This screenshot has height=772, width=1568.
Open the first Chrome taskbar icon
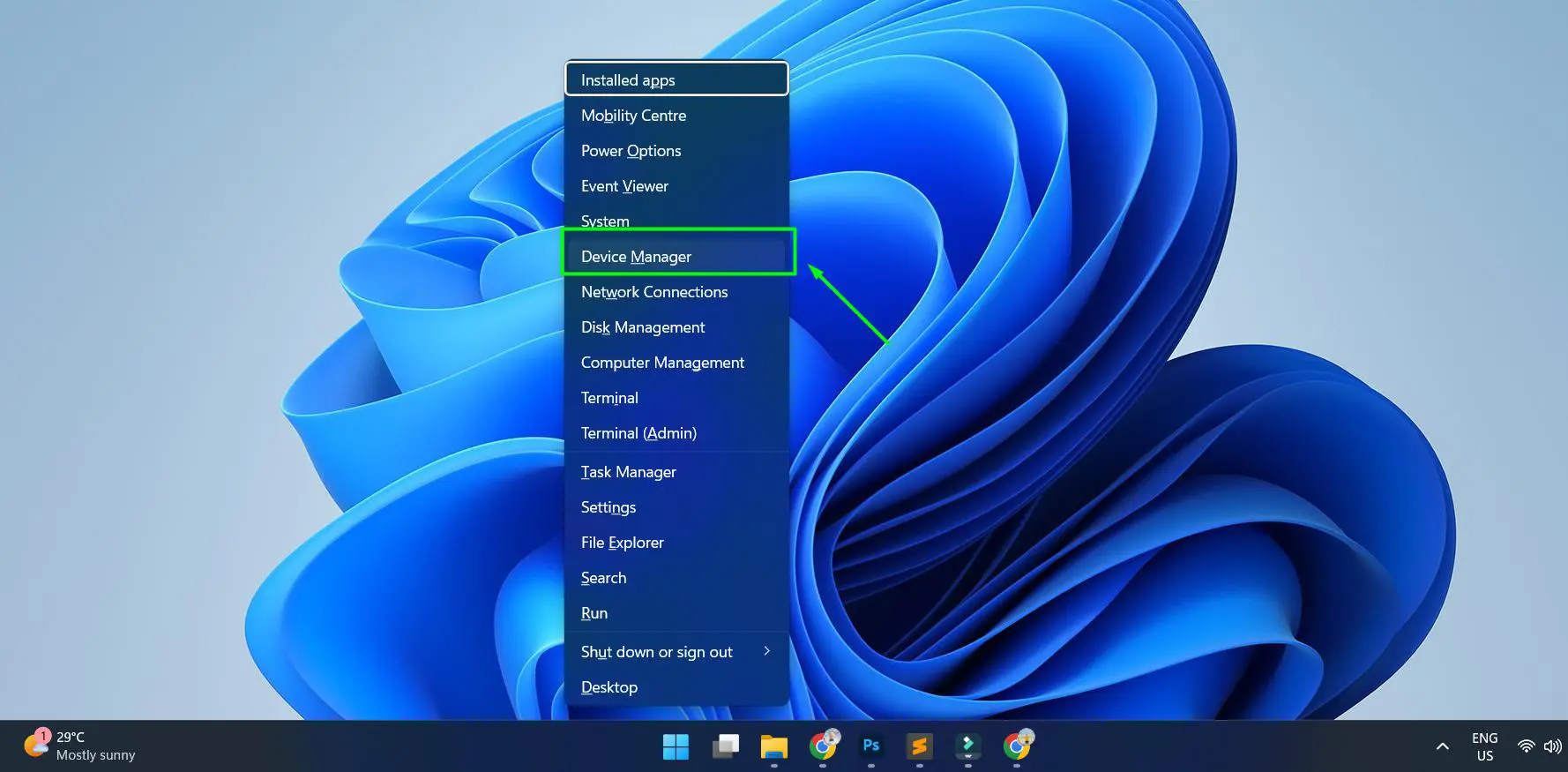click(823, 746)
